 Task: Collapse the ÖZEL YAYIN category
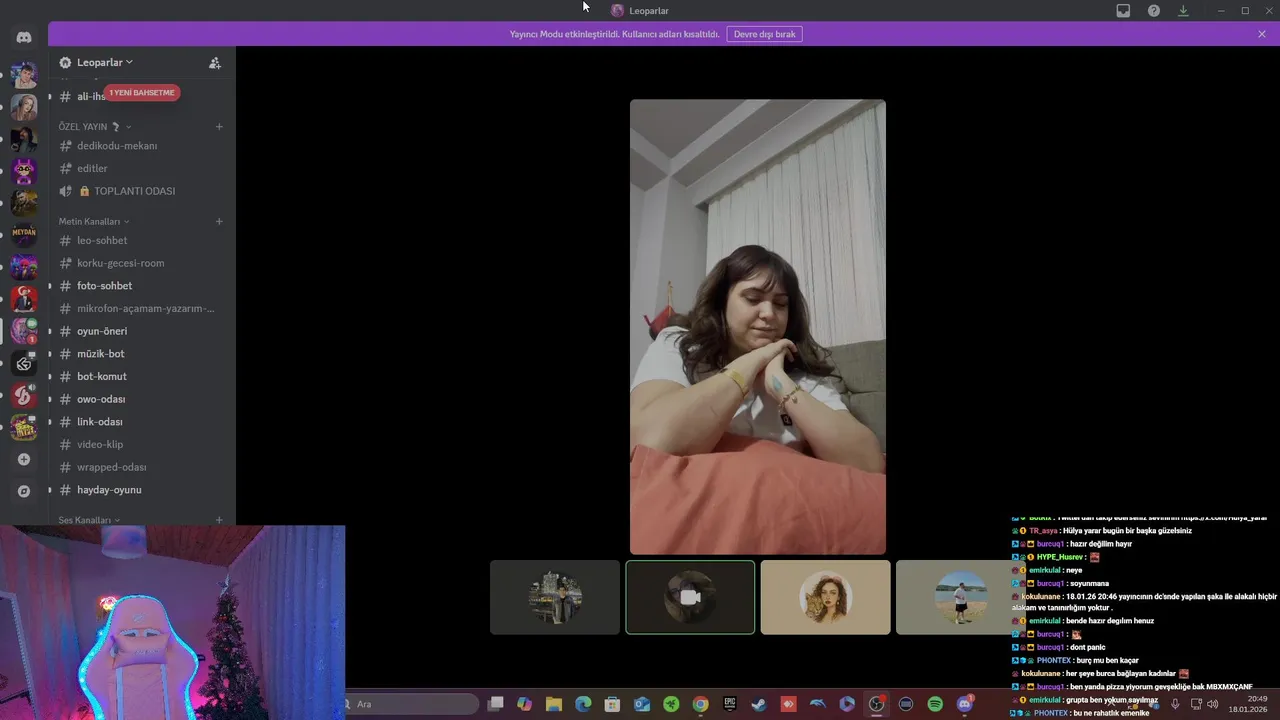coord(95,126)
